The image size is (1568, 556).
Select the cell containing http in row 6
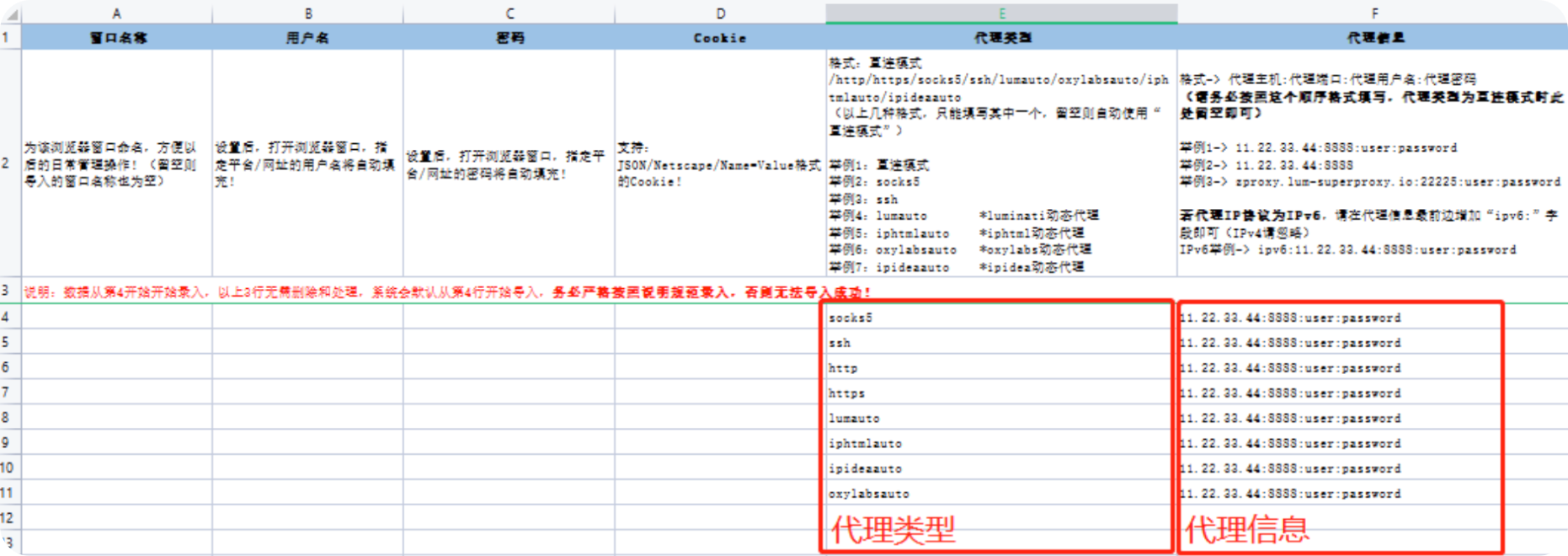pyautogui.click(x=1001, y=367)
